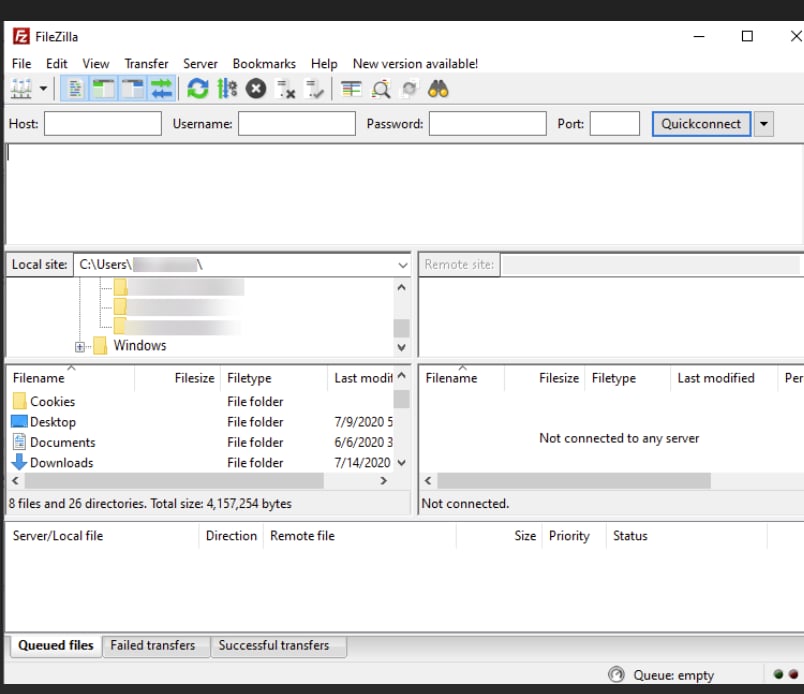Click the Desktop monitor icon
804x694 pixels.
(19, 421)
